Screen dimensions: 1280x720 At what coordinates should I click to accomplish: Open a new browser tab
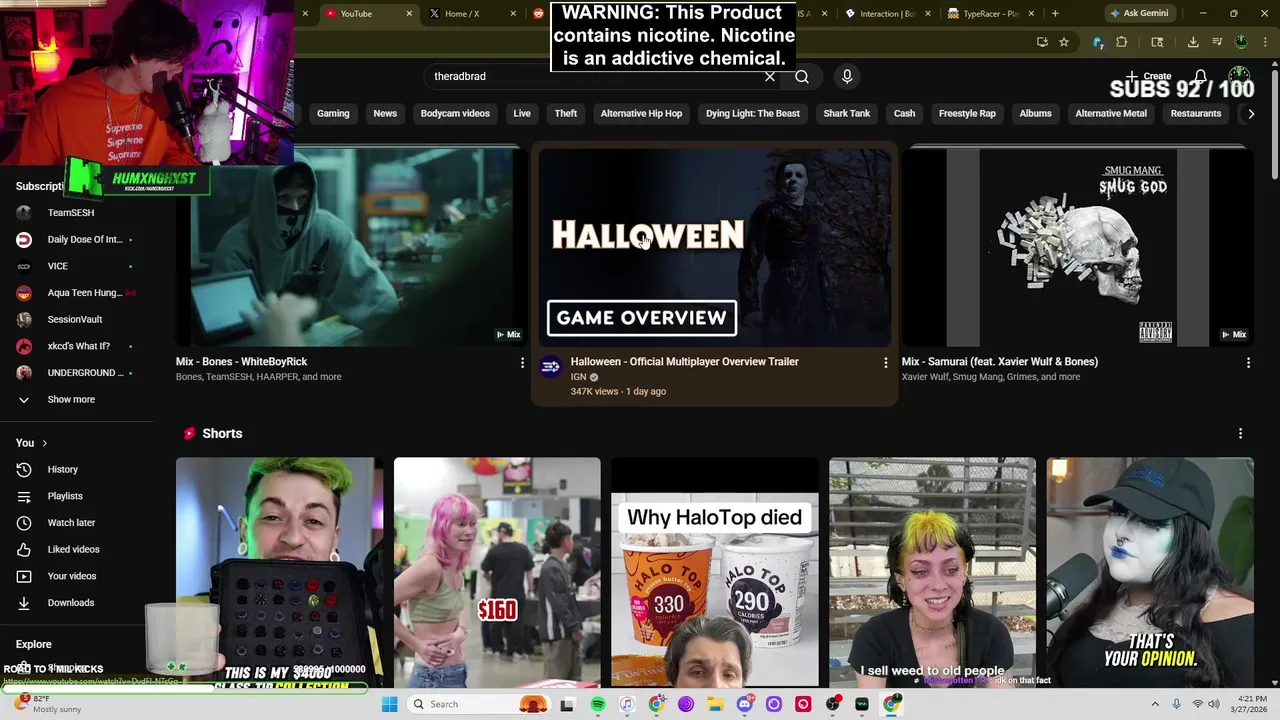tap(1055, 13)
